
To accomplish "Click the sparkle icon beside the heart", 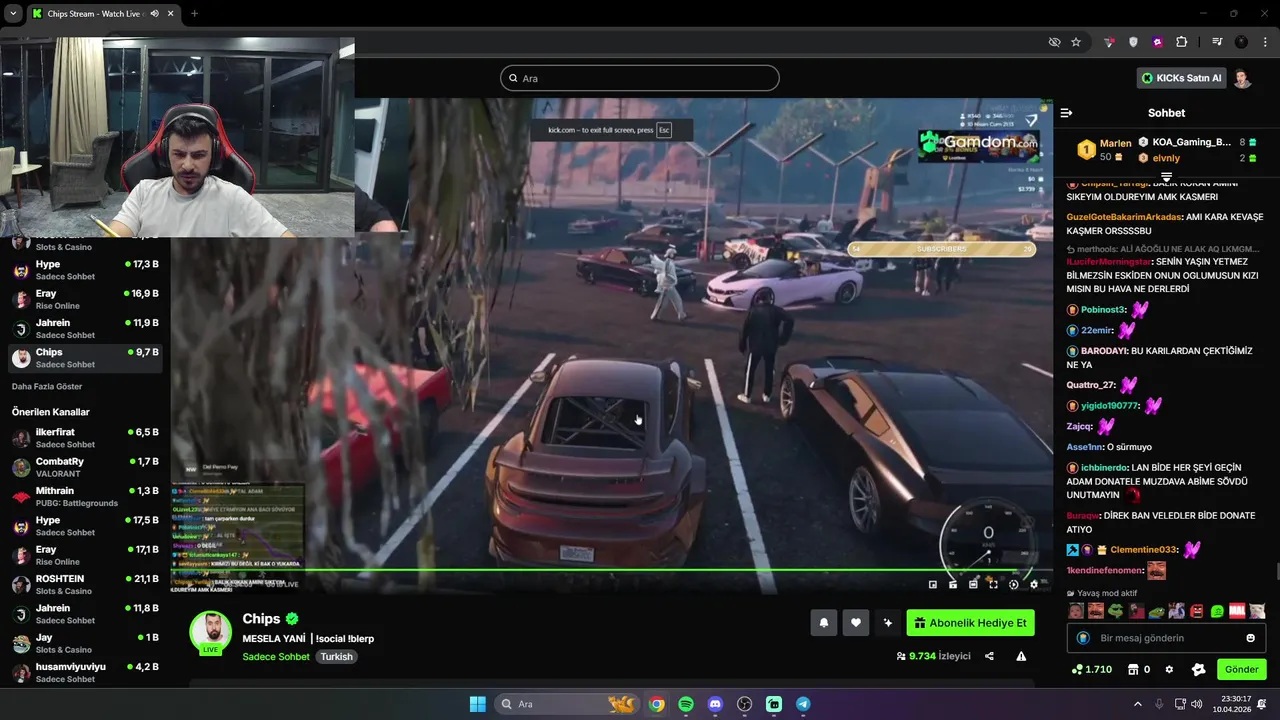I will click(887, 623).
